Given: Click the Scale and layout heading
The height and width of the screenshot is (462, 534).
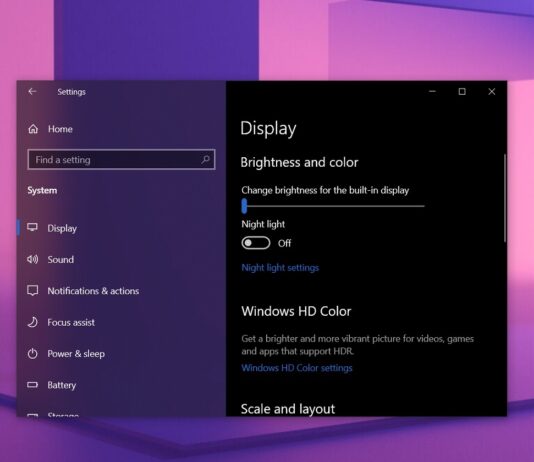Looking at the screenshot, I should (288, 409).
